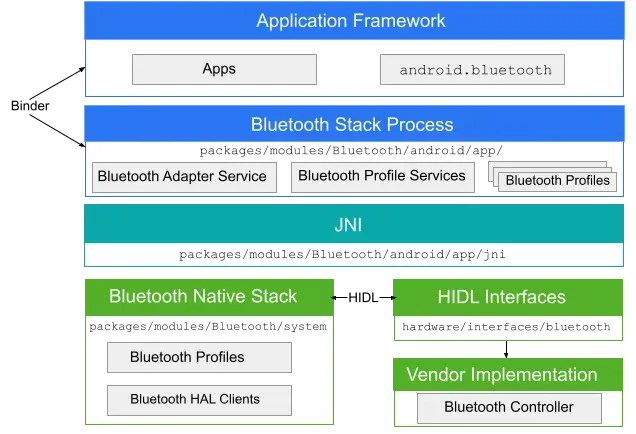
Task: Click the Bluetooth Native Stack header
Action: pyautogui.click(x=209, y=297)
